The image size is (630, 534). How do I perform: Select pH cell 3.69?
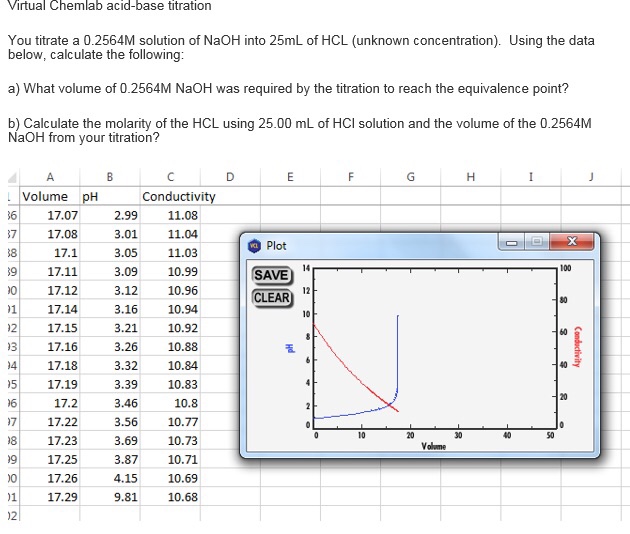click(x=110, y=441)
